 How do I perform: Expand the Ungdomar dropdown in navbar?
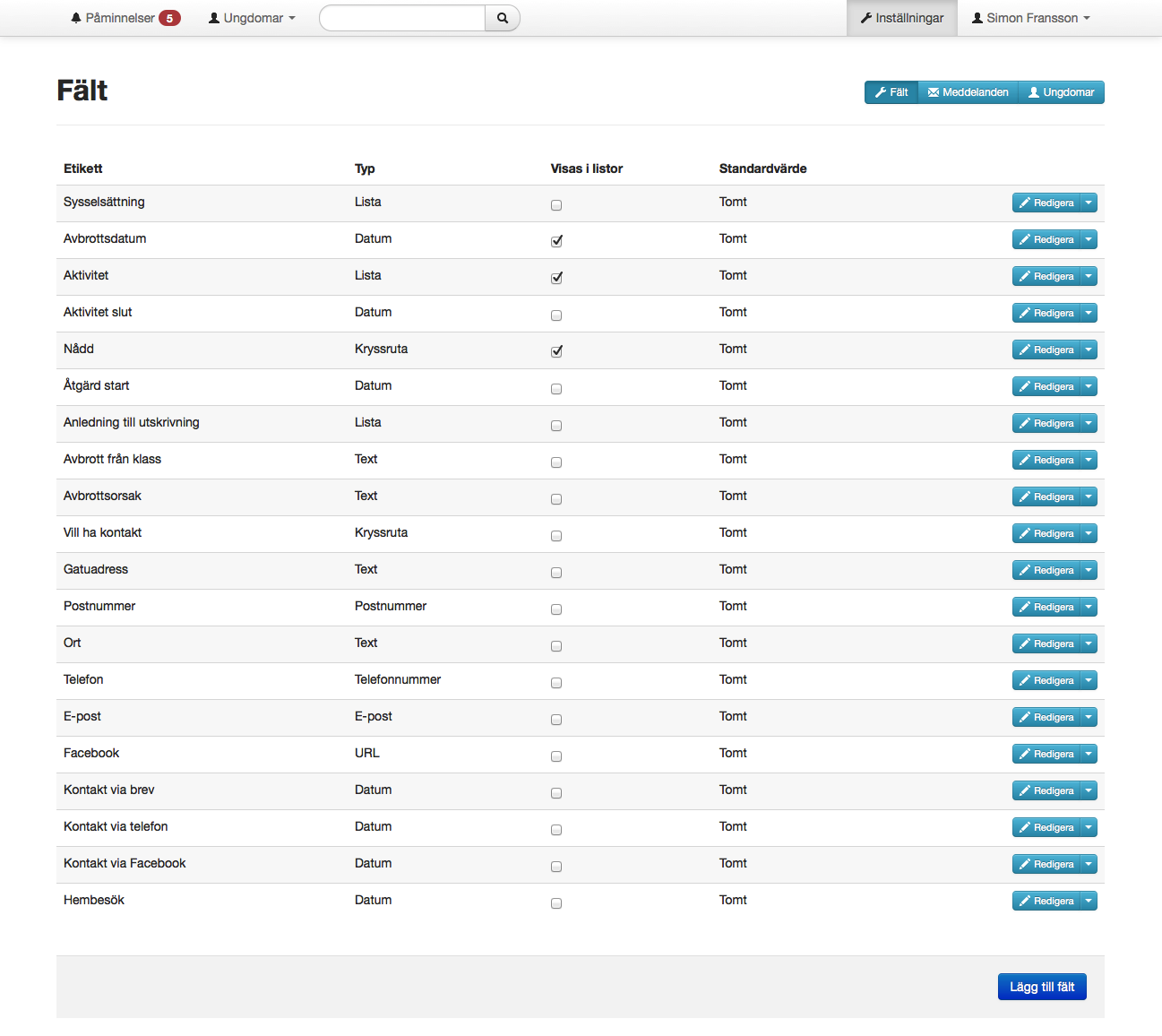click(x=252, y=18)
